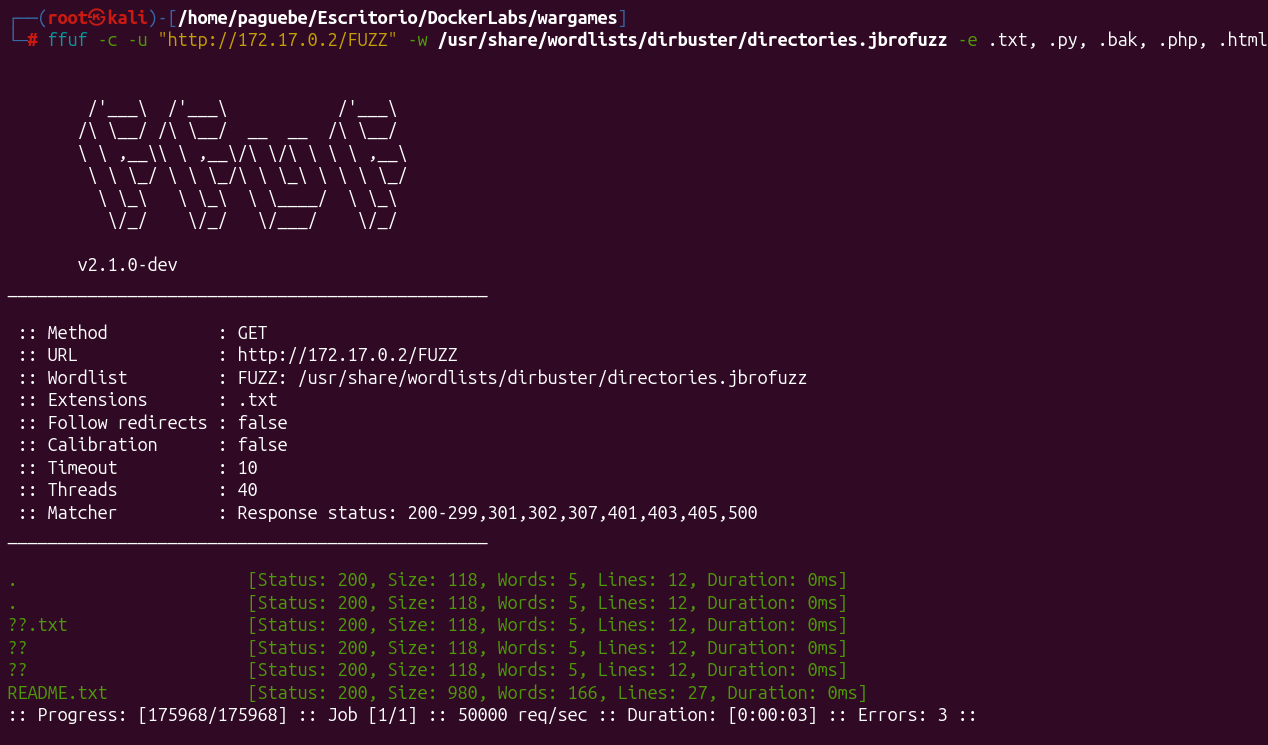Click the Wordlist FUZZ path value
Screen dimensions: 1268x745
(x=522, y=378)
